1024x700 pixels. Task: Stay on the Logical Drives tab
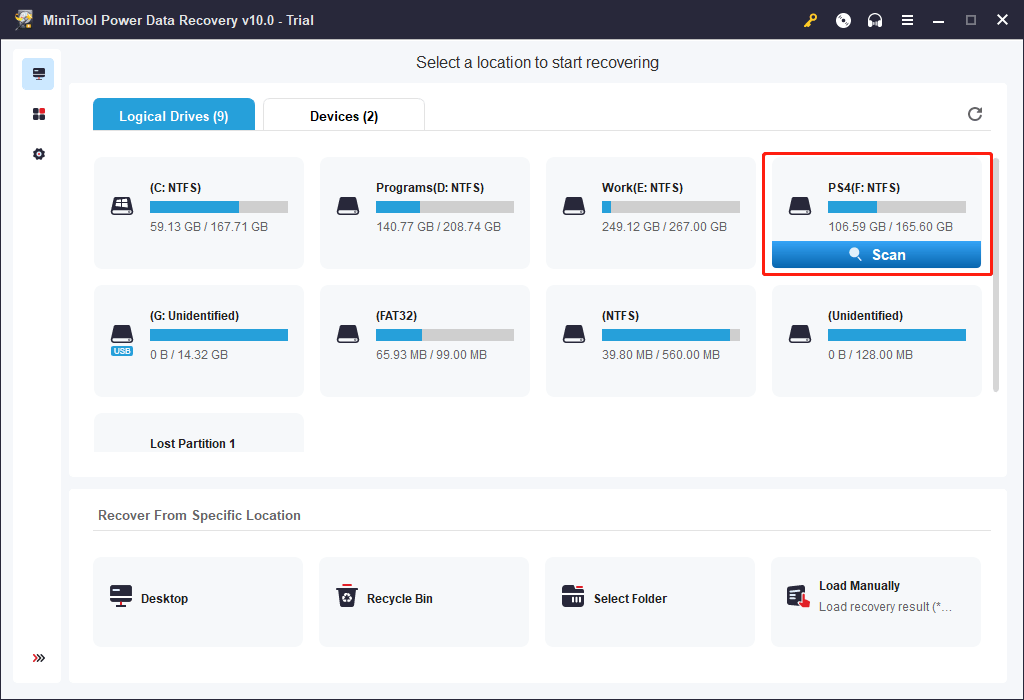coord(173,115)
